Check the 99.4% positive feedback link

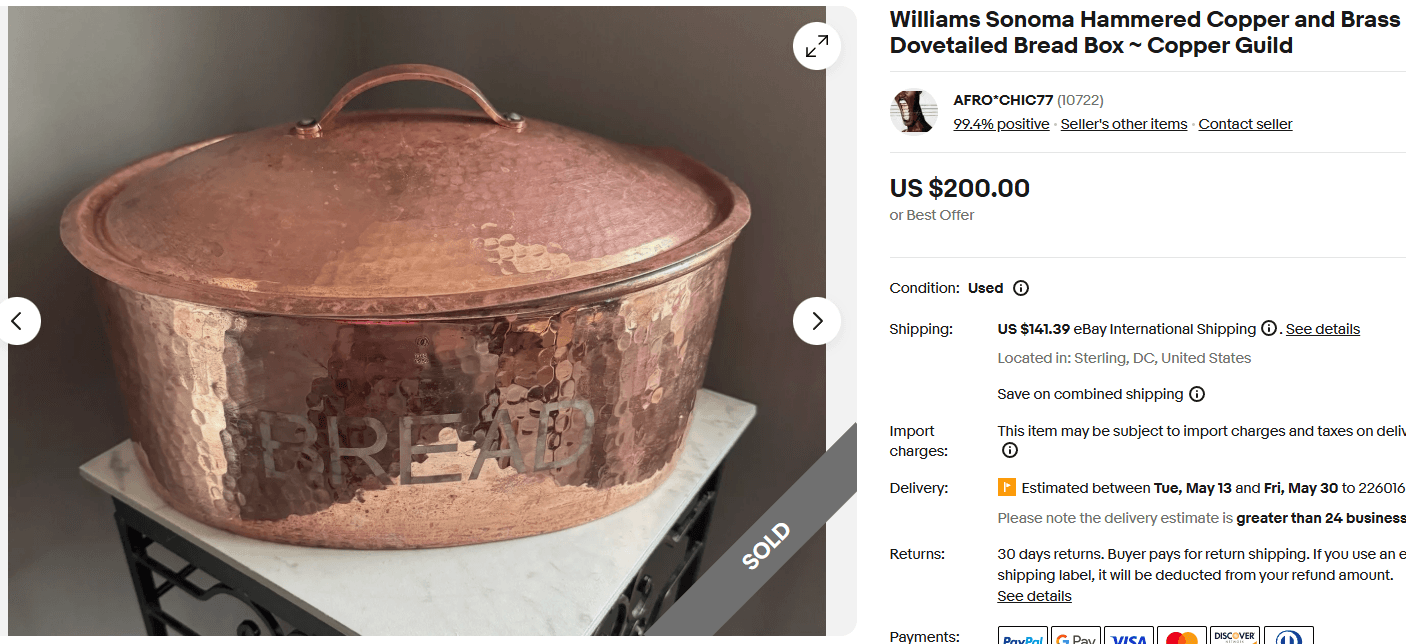coord(1001,123)
